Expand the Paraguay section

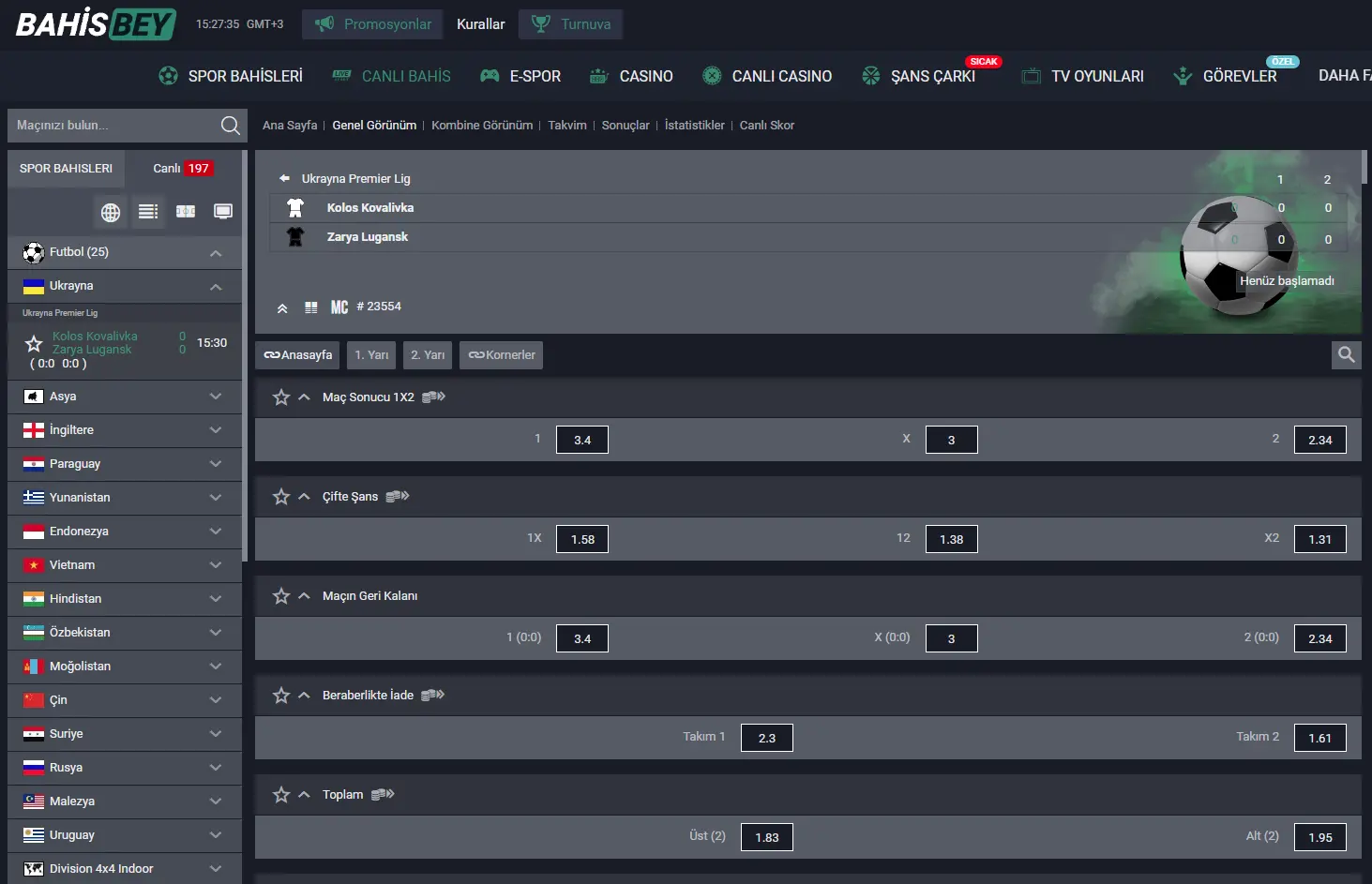[216, 464]
